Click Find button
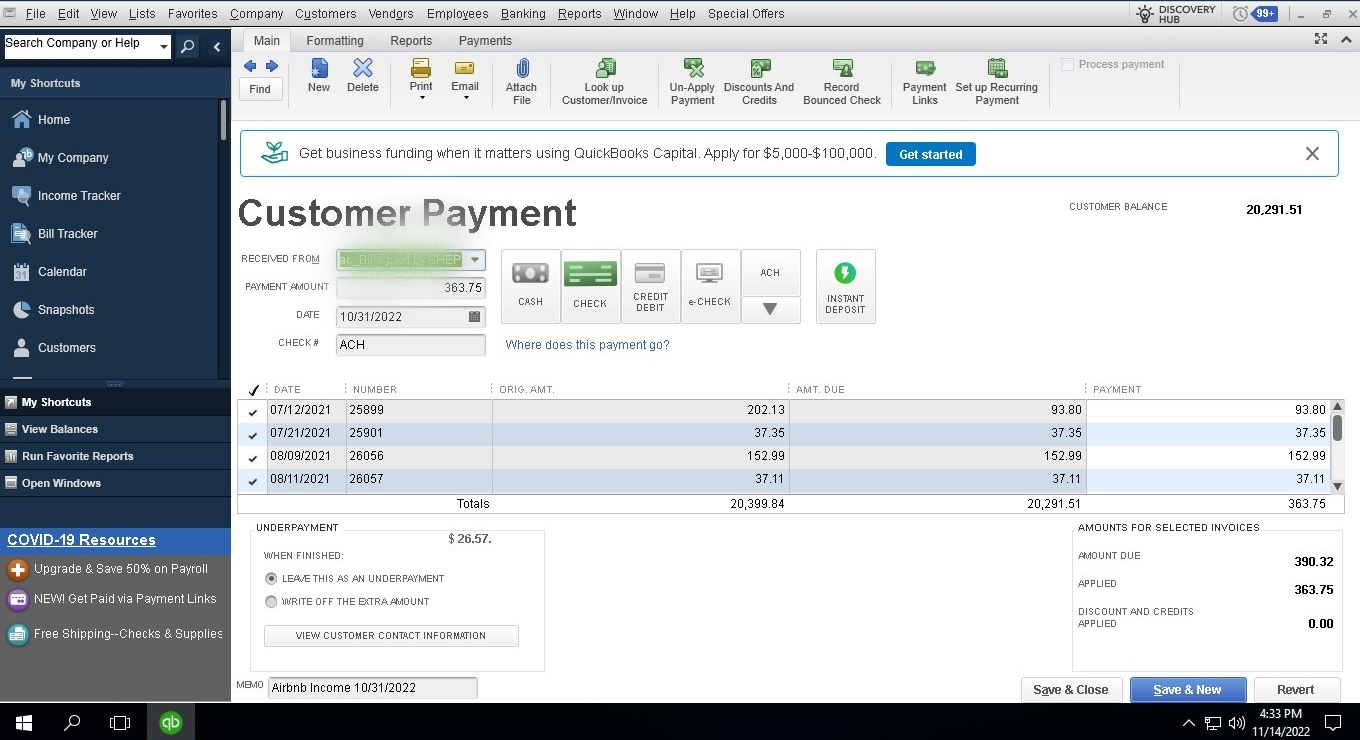Image resolution: width=1360 pixels, height=740 pixels. point(260,89)
